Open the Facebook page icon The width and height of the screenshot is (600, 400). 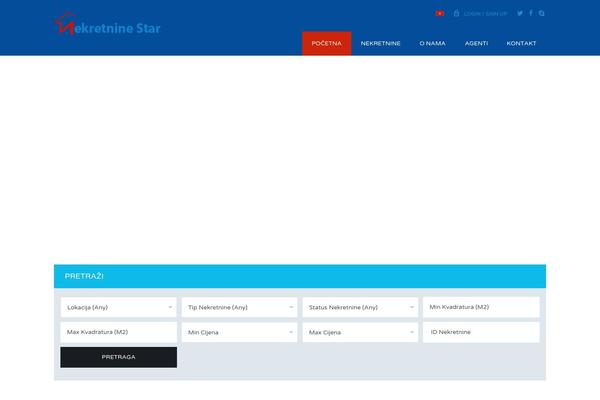coord(531,13)
